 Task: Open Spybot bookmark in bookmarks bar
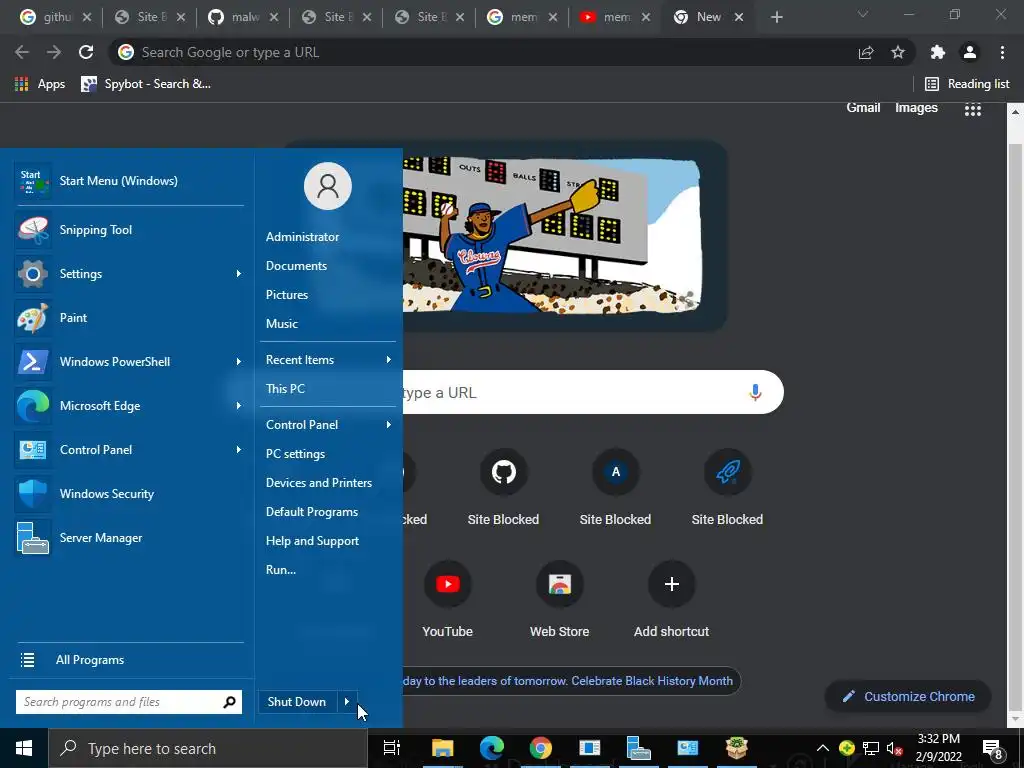[146, 84]
